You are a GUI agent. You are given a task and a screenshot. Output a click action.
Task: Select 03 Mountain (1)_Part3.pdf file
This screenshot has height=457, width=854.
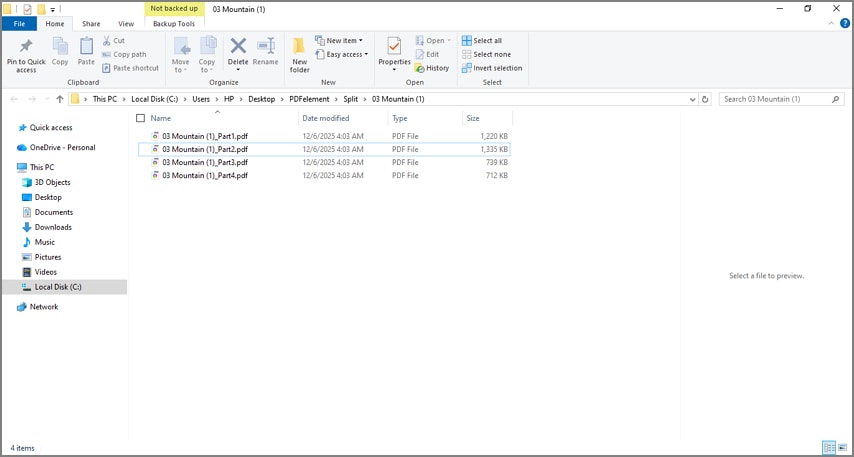point(324,162)
